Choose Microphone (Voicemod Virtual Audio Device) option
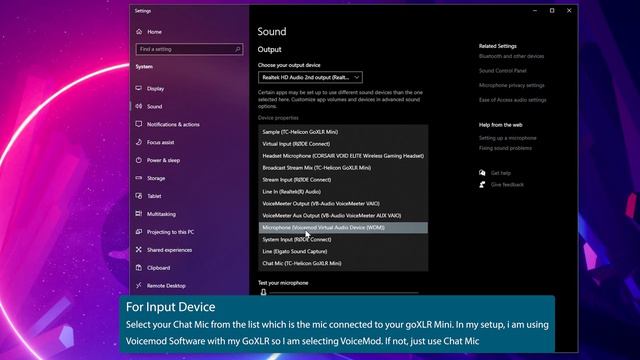This screenshot has width=640, height=360. coord(343,227)
